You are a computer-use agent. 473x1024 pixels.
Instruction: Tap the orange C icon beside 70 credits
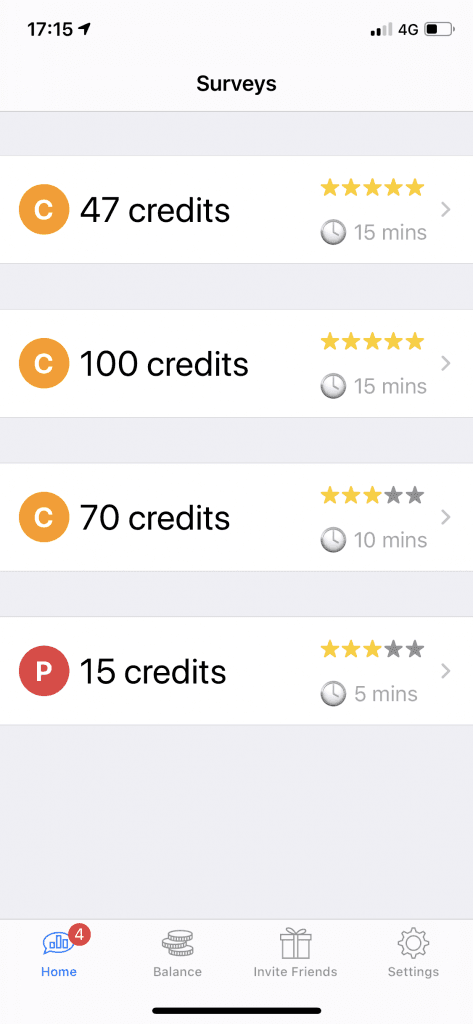44,517
